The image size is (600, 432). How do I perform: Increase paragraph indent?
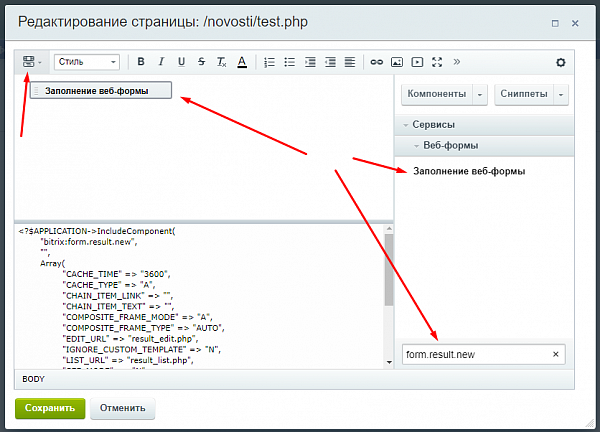coord(310,62)
